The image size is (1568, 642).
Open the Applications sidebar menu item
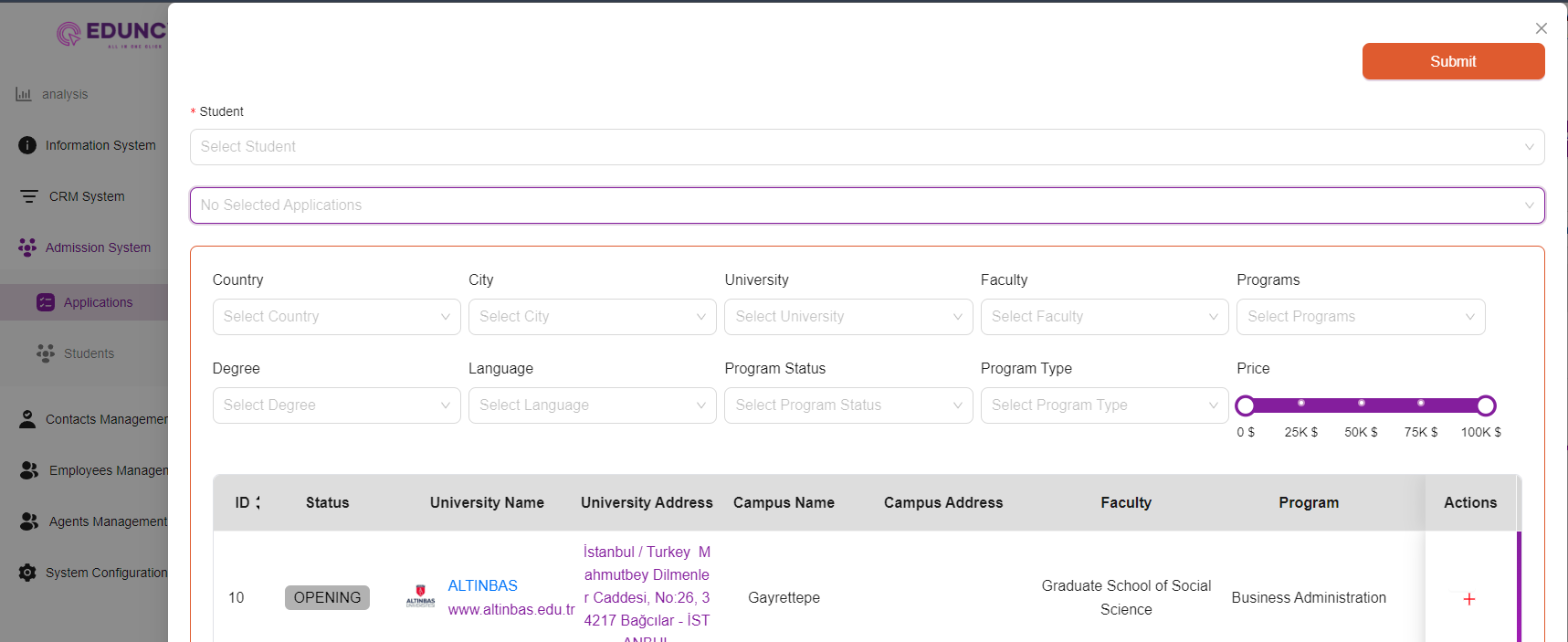(x=98, y=302)
